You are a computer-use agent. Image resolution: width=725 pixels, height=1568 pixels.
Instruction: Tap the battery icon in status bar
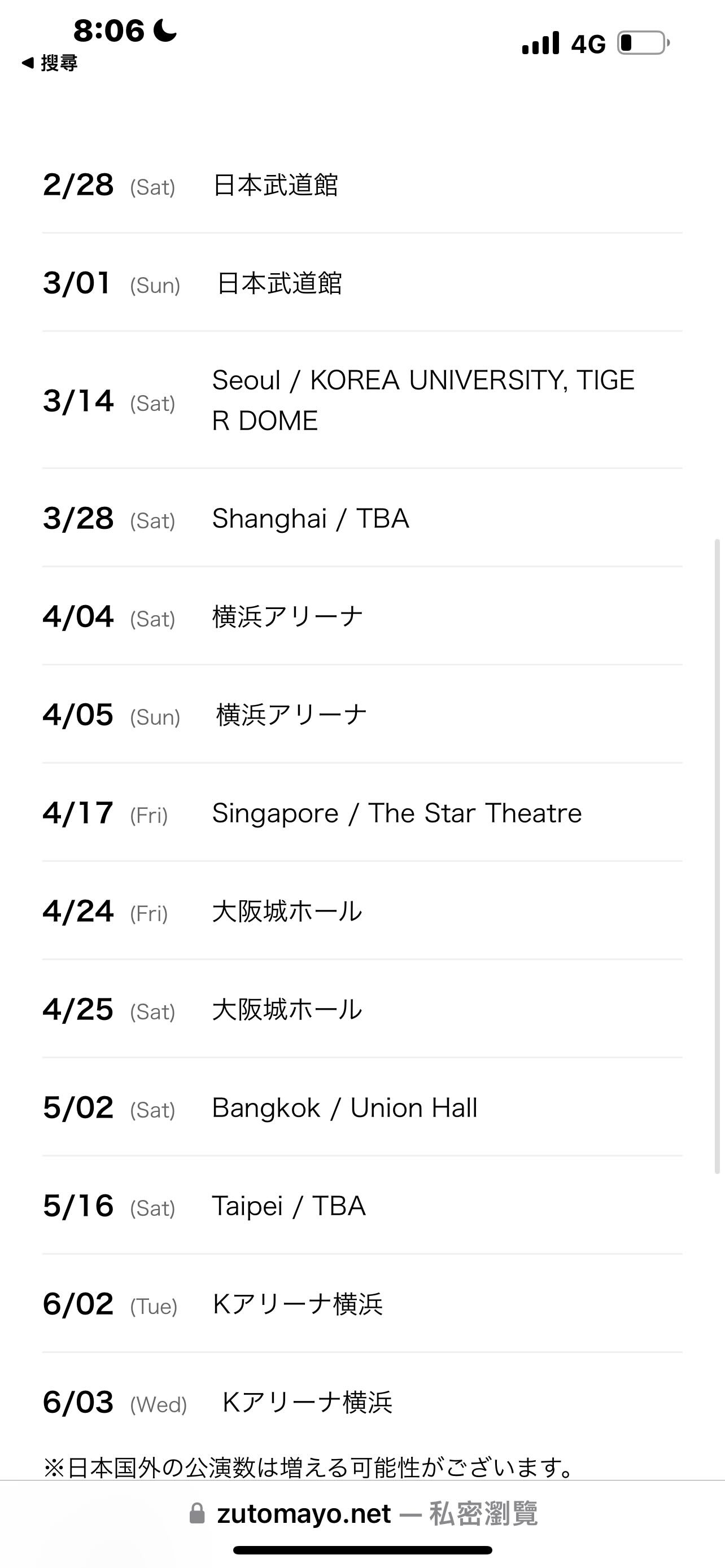[643, 43]
